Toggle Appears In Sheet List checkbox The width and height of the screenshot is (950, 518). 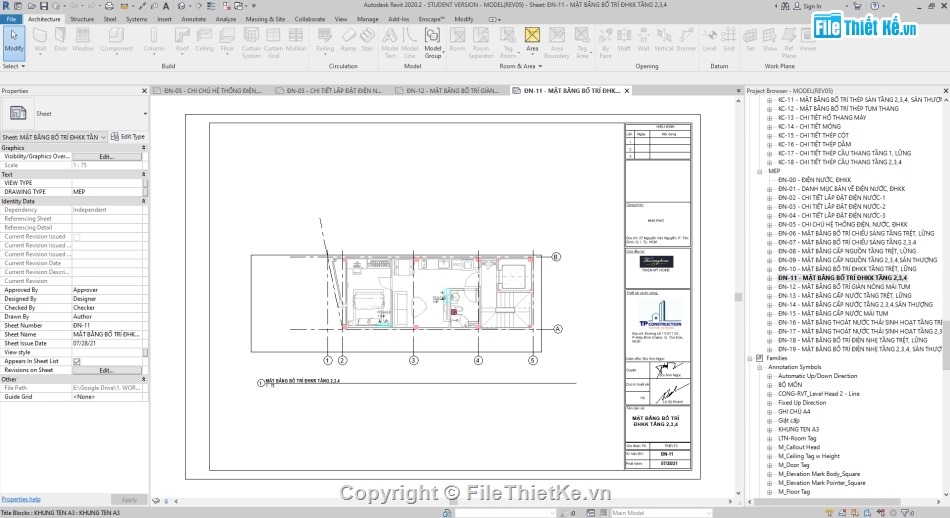pyautogui.click(x=77, y=361)
